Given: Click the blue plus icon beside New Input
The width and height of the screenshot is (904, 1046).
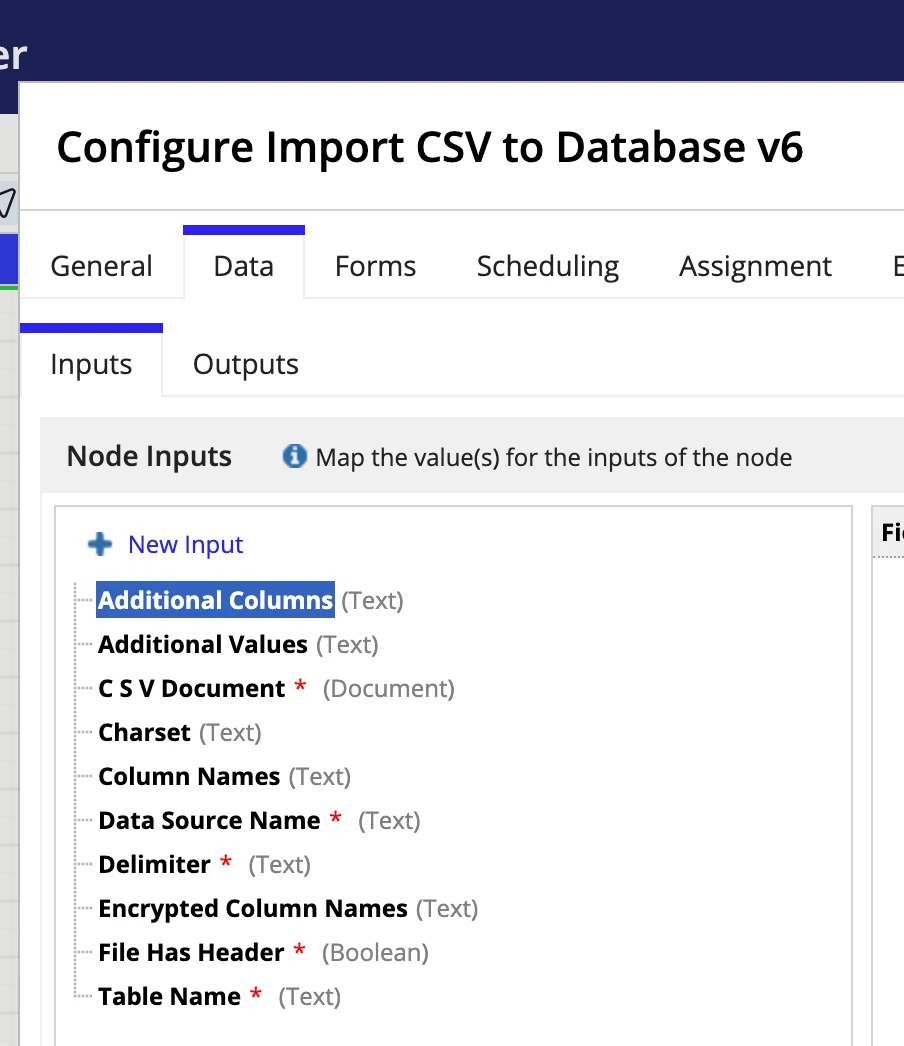Looking at the screenshot, I should click(100, 544).
